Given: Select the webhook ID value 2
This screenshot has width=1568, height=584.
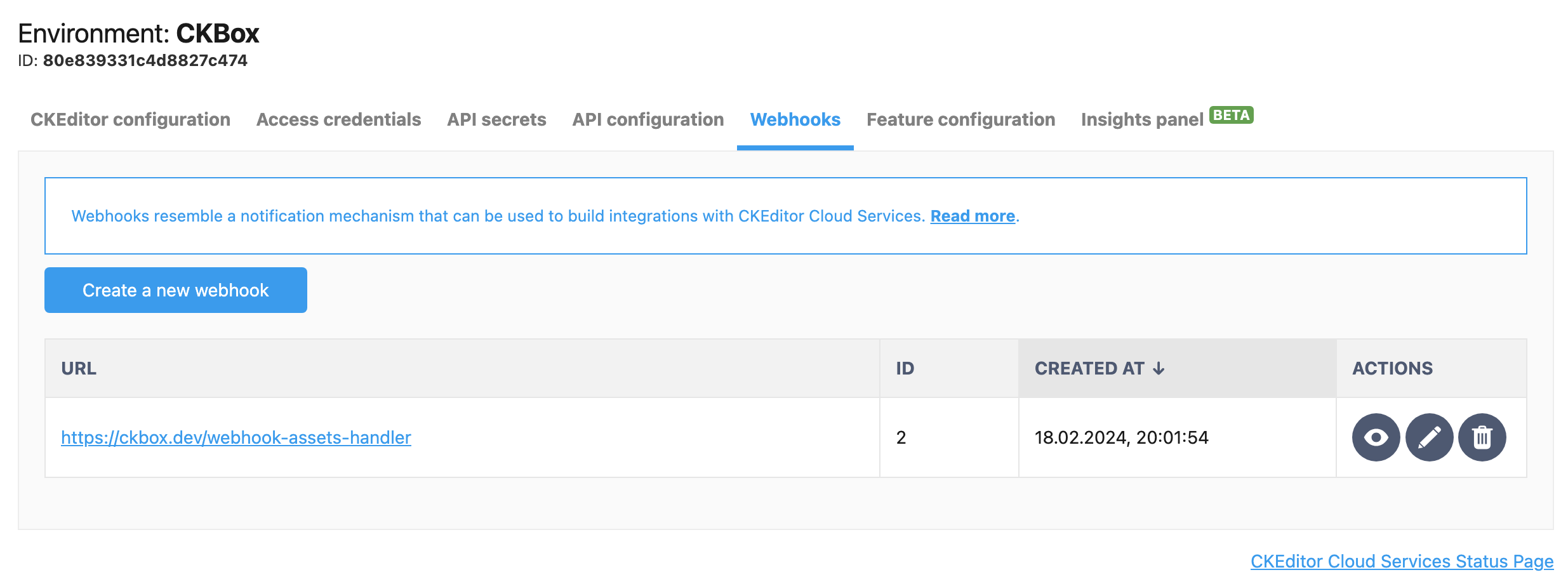Looking at the screenshot, I should (901, 437).
